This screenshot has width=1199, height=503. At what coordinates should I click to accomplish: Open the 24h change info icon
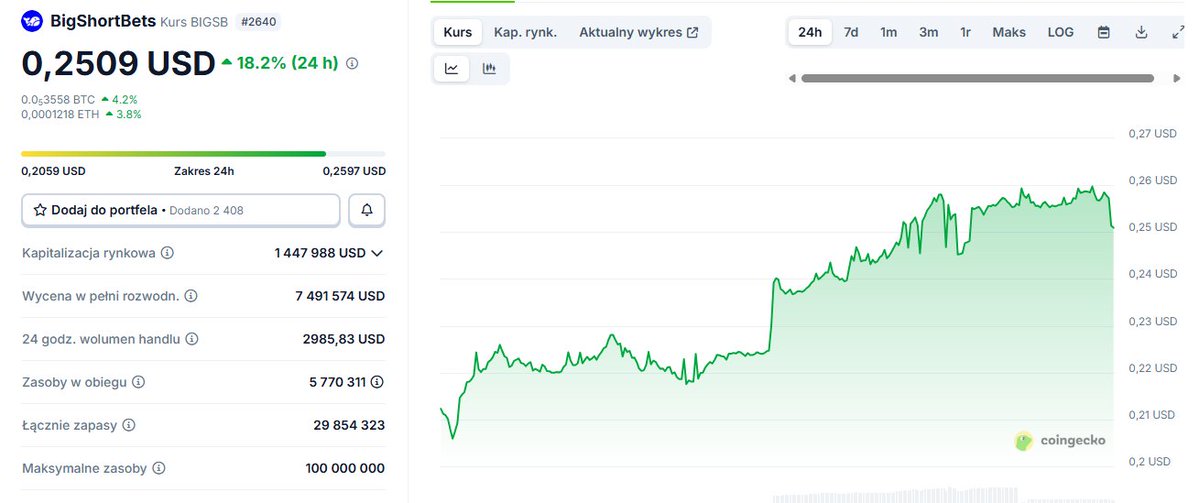click(x=352, y=63)
